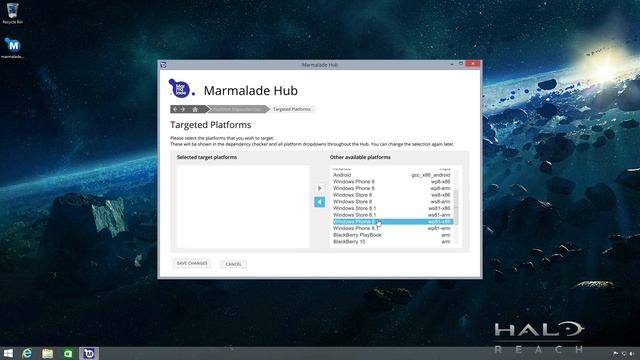The height and width of the screenshot is (360, 640).
Task: Minimize the Marmalade Hub window
Action: (x=452, y=64)
